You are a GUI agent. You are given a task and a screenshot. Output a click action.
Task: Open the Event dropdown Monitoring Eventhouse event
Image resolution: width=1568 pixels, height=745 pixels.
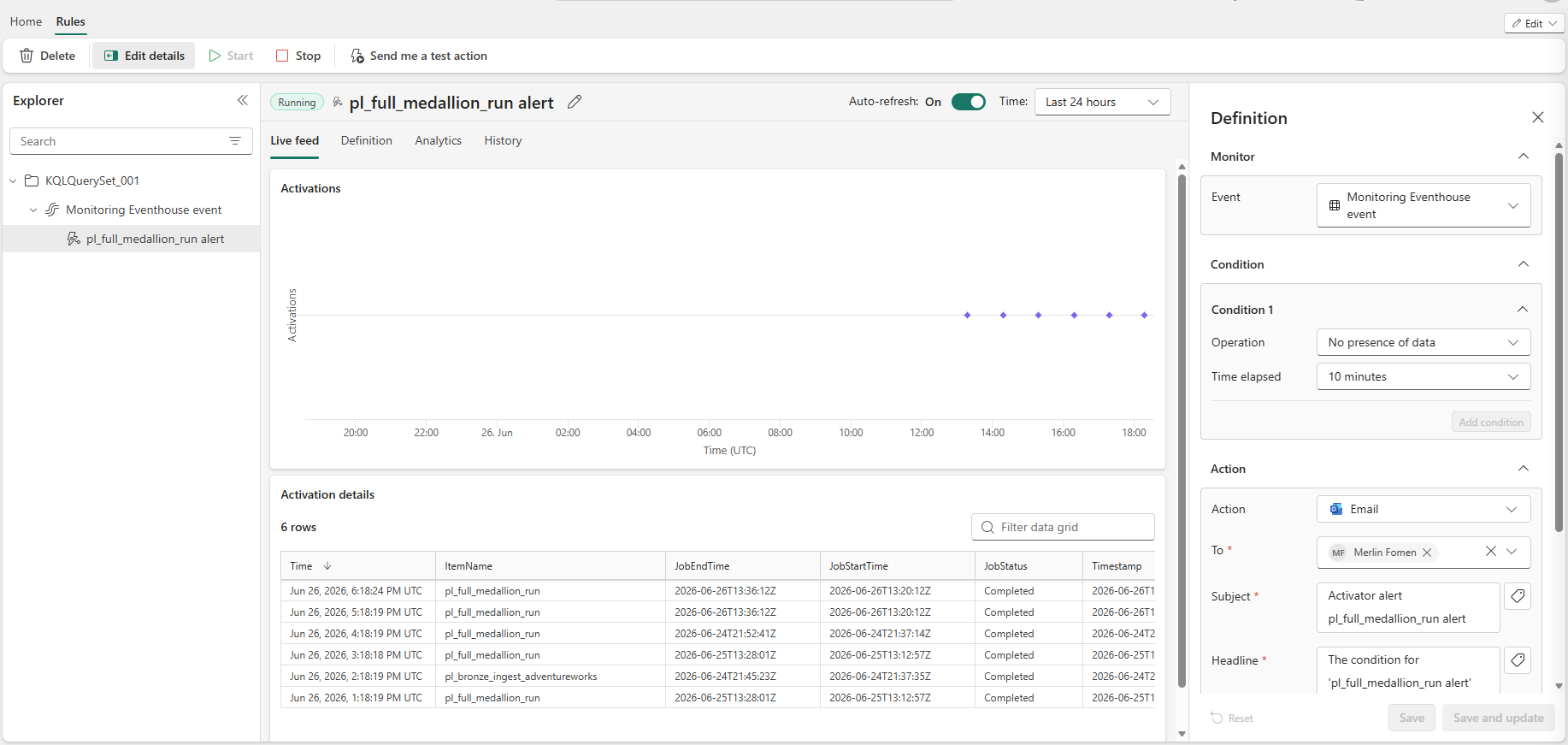coord(1424,205)
